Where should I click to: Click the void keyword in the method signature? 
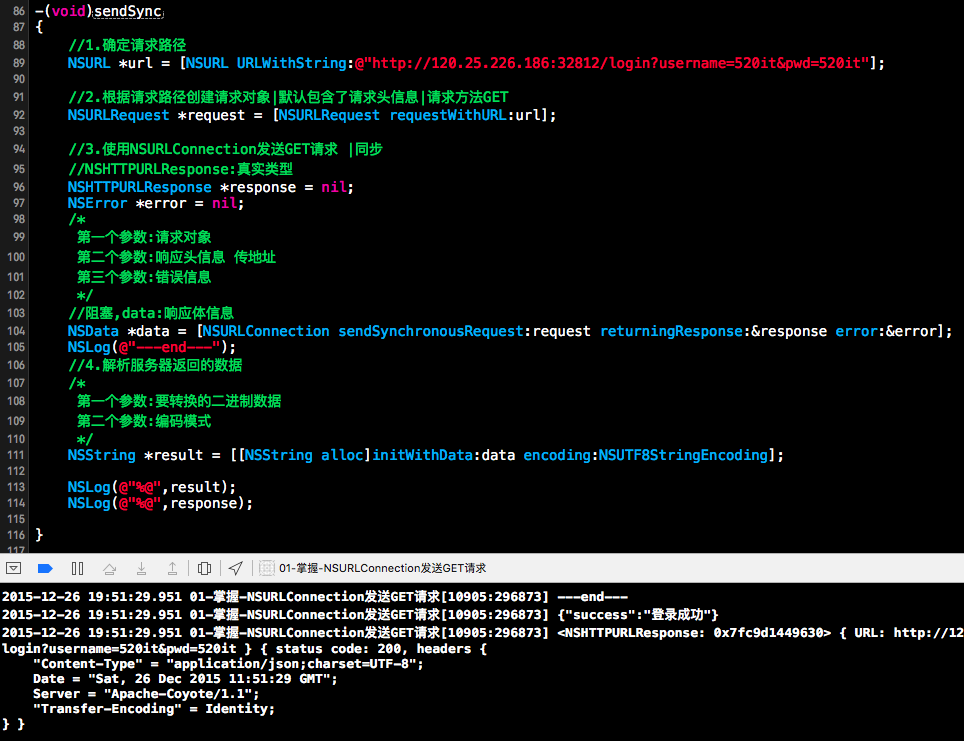(x=68, y=11)
